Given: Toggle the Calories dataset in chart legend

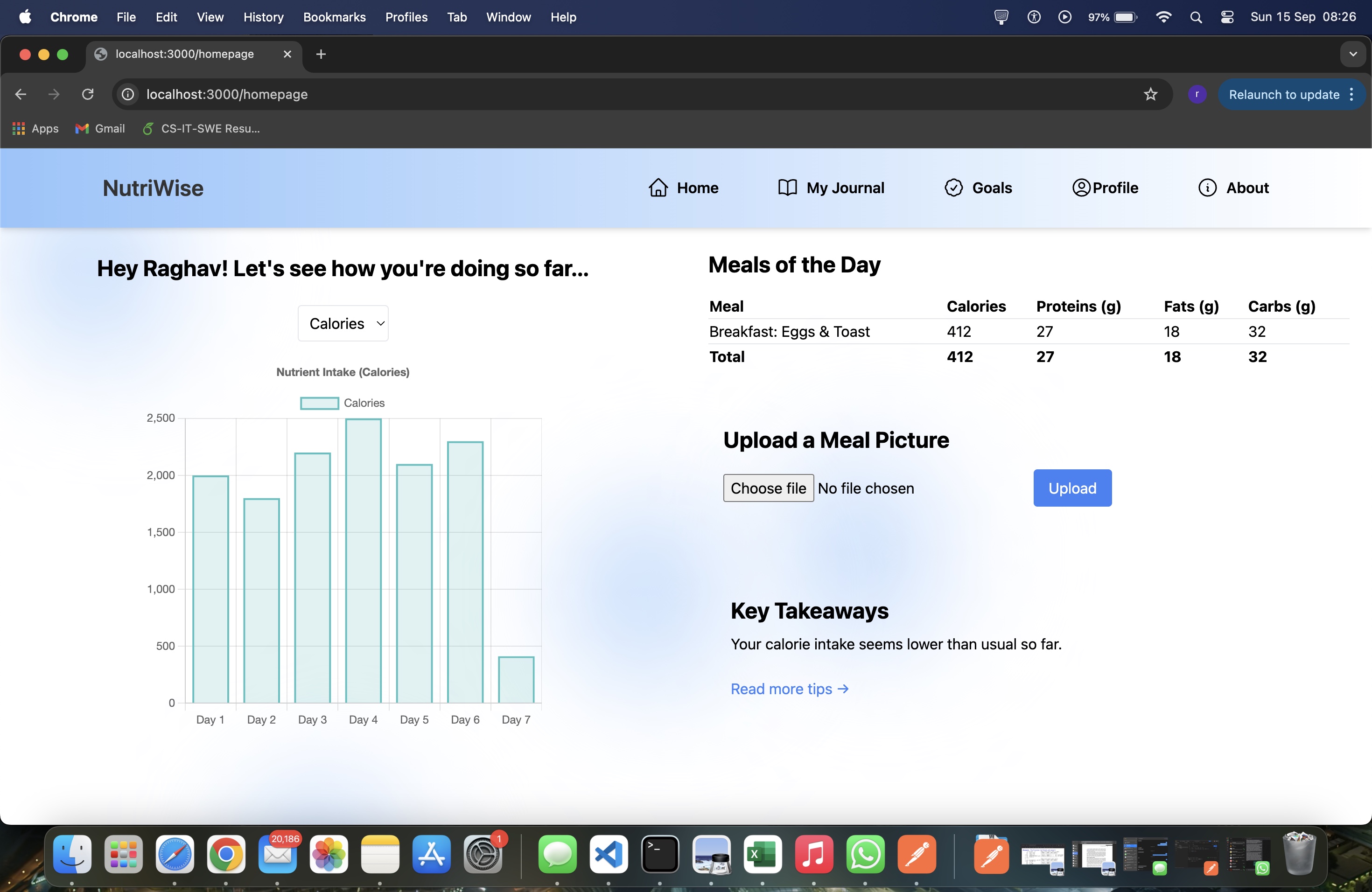Looking at the screenshot, I should 319,404.
